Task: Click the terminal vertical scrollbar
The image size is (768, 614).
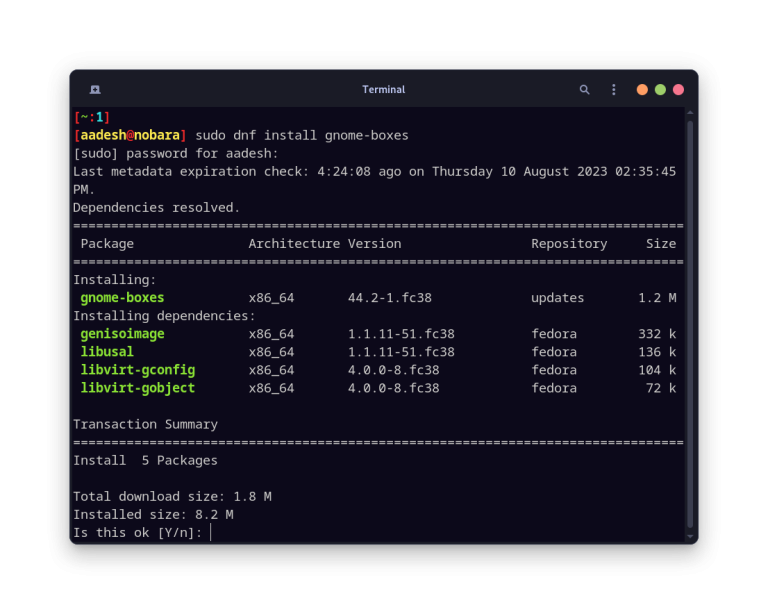Action: [x=689, y=320]
